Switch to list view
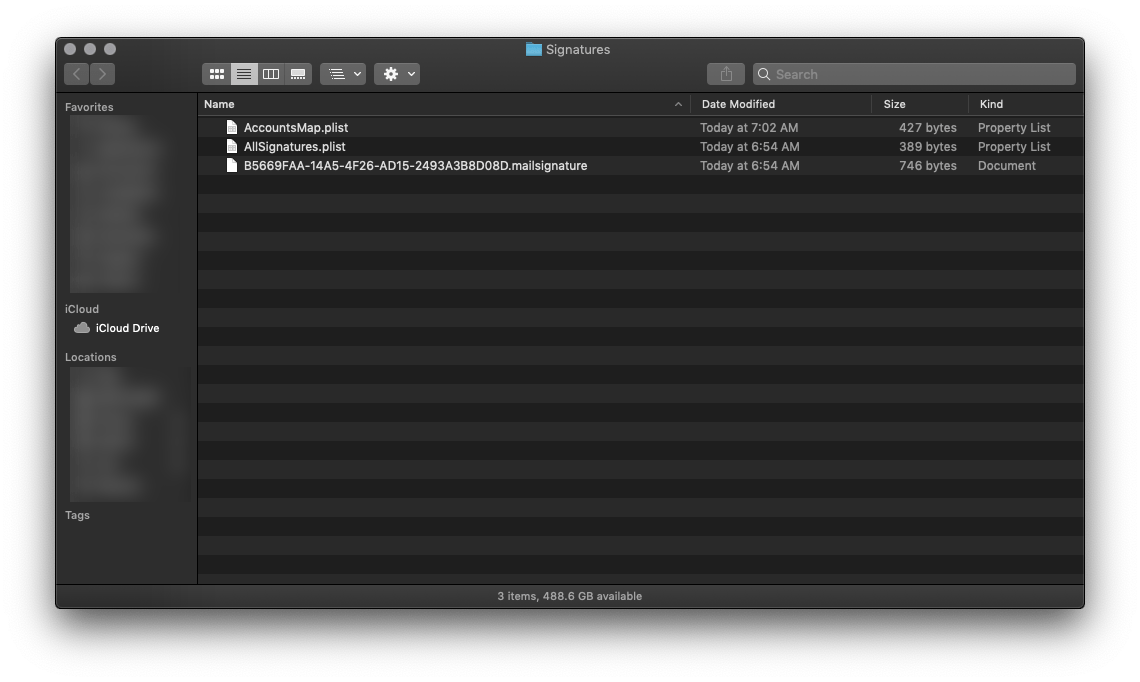 [x=244, y=74]
